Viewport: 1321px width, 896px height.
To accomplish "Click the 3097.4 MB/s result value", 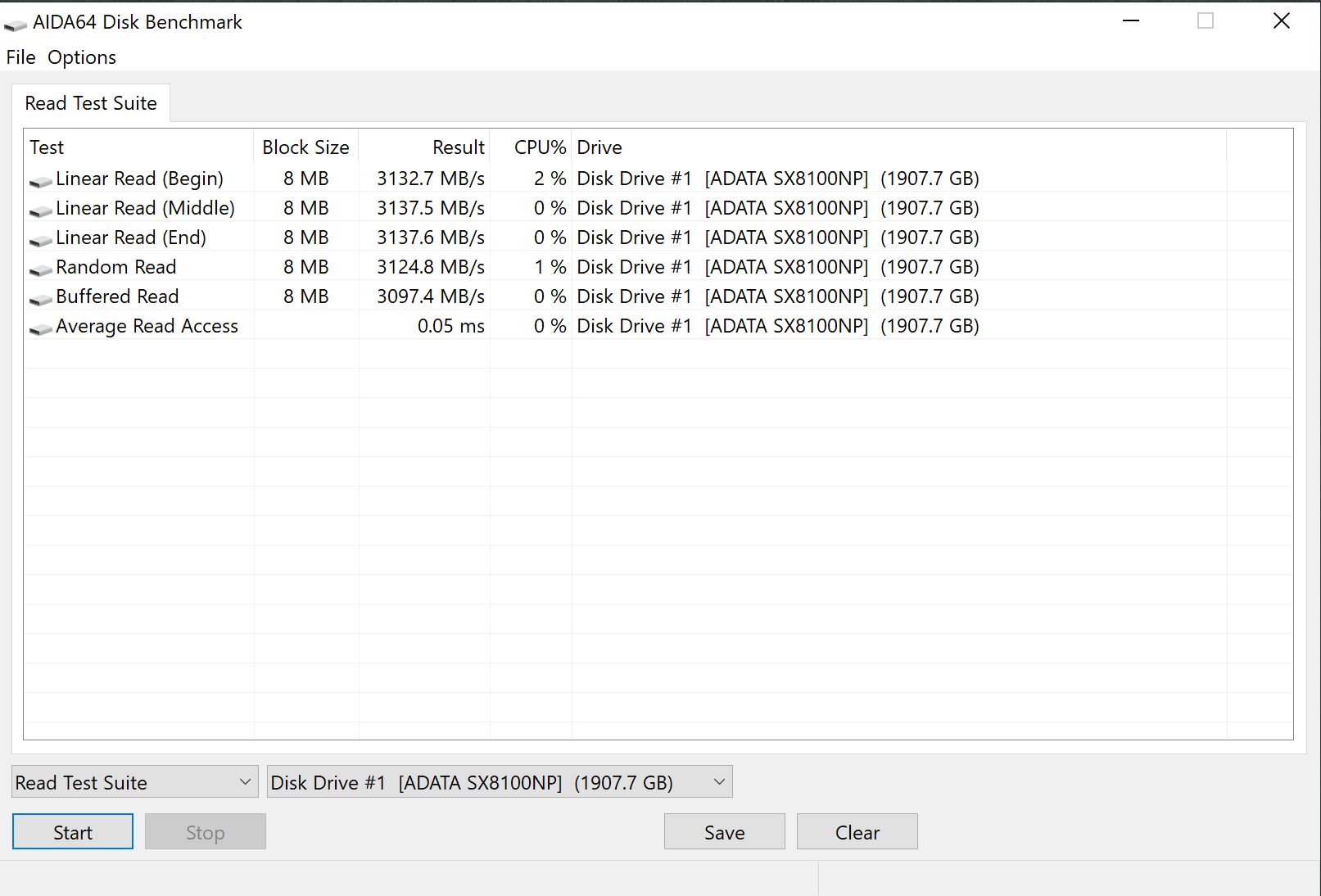I will pyautogui.click(x=431, y=296).
